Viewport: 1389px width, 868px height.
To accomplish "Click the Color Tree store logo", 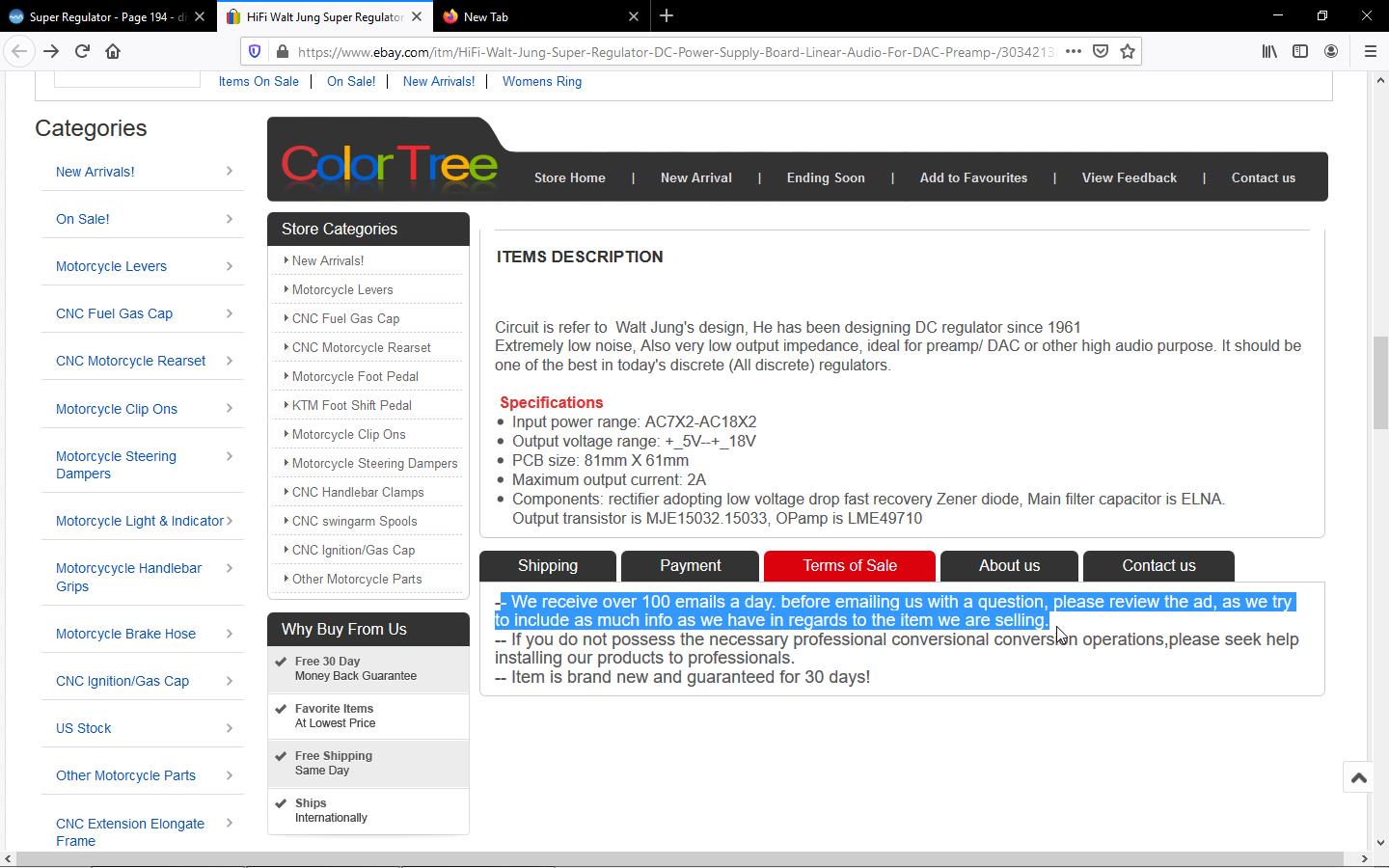I will 389,166.
